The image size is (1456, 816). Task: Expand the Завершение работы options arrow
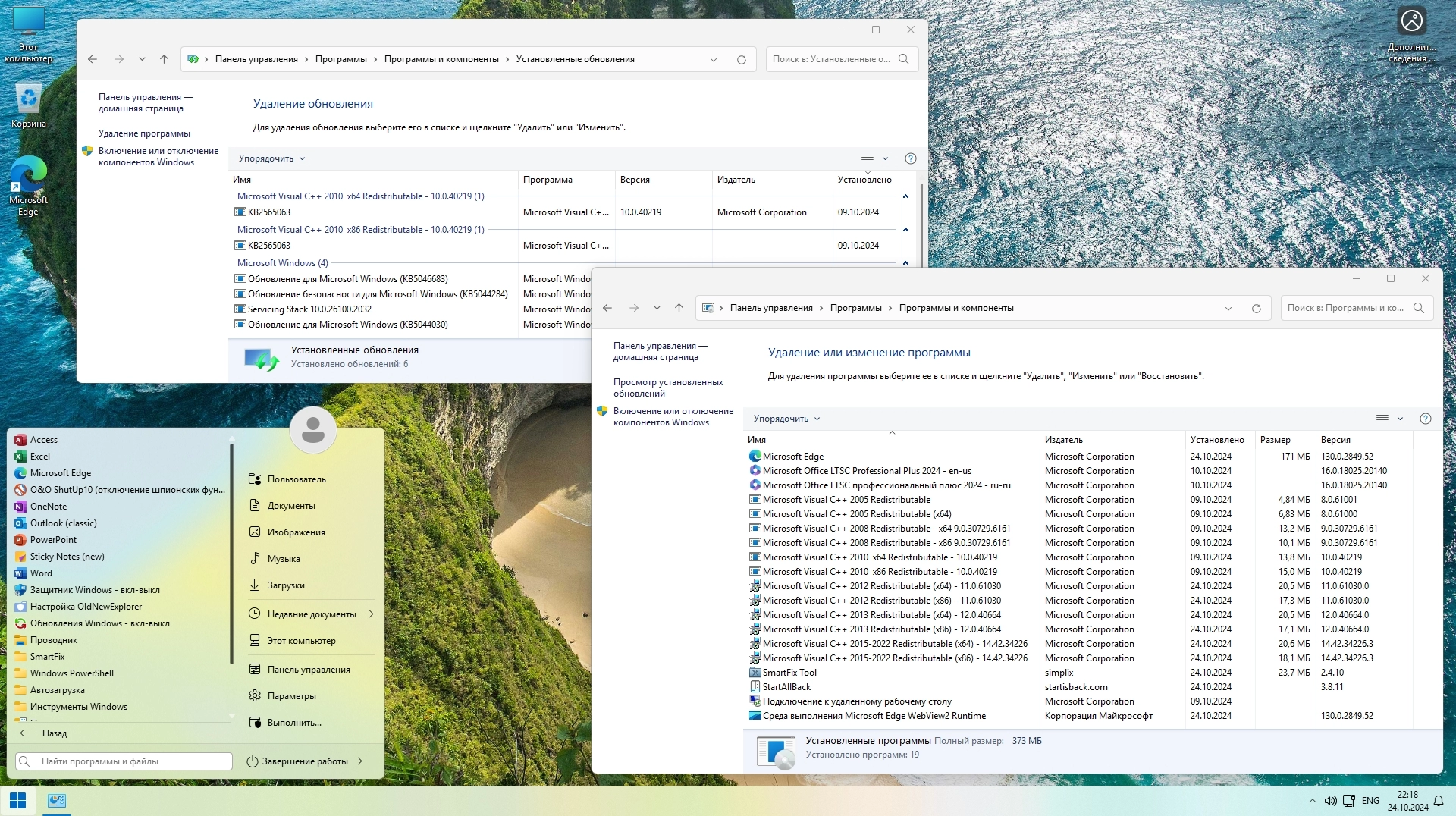pos(359,761)
